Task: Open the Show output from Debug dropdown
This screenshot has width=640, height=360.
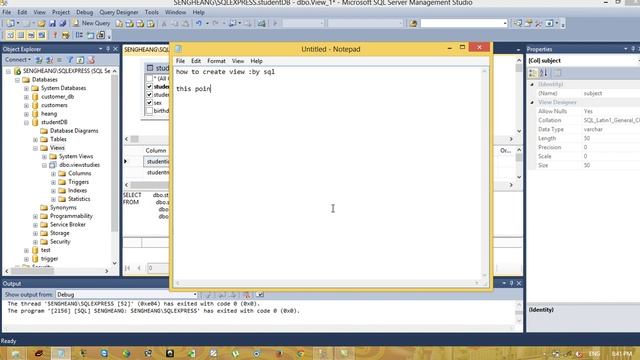Action: click(127, 294)
